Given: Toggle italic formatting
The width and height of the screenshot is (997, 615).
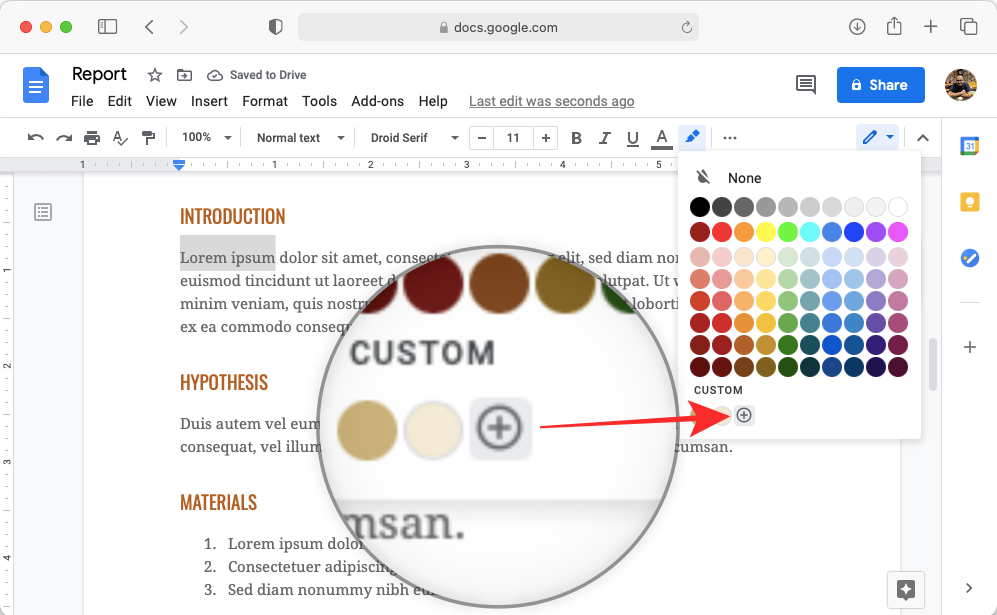Looking at the screenshot, I should point(604,137).
